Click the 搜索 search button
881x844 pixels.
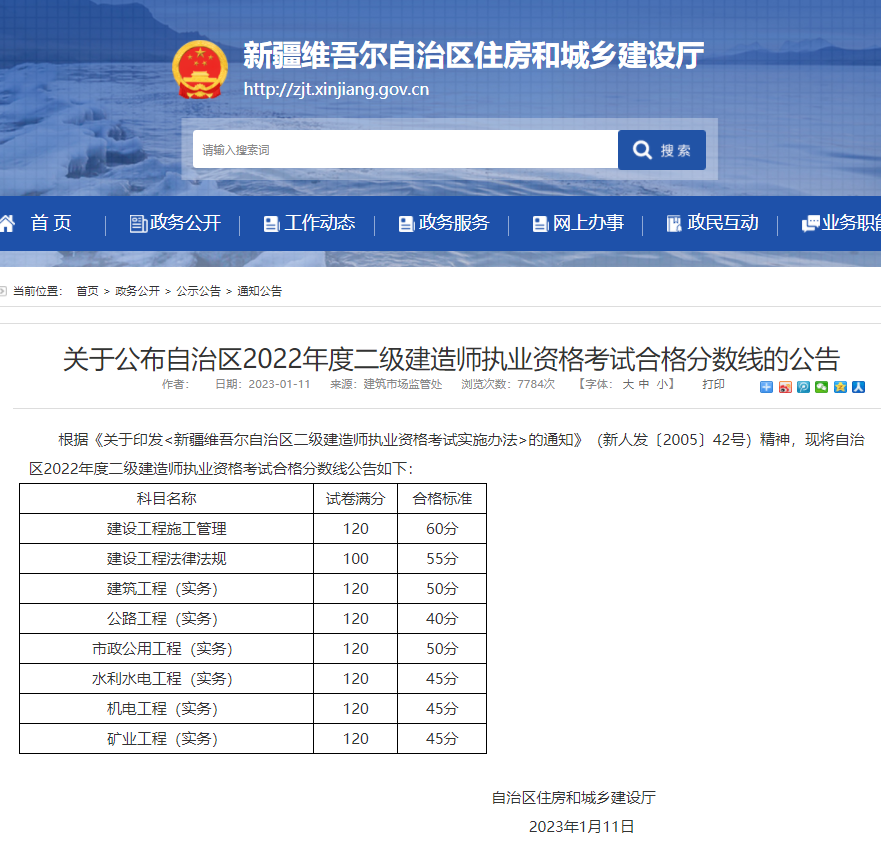[x=662, y=150]
